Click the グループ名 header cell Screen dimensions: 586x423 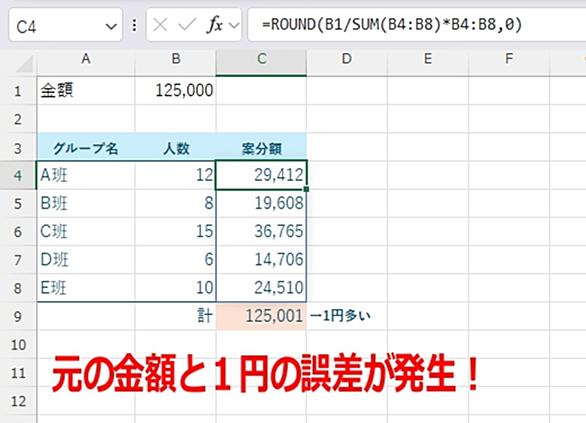[86, 148]
